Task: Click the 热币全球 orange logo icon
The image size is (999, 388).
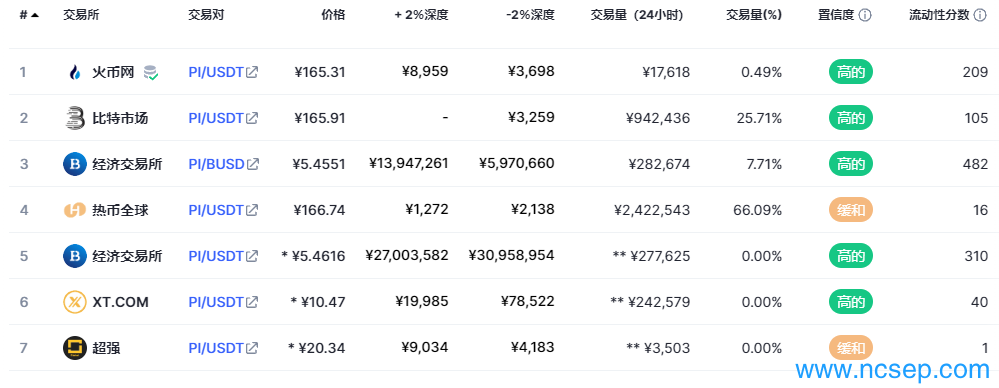Action: [75, 210]
